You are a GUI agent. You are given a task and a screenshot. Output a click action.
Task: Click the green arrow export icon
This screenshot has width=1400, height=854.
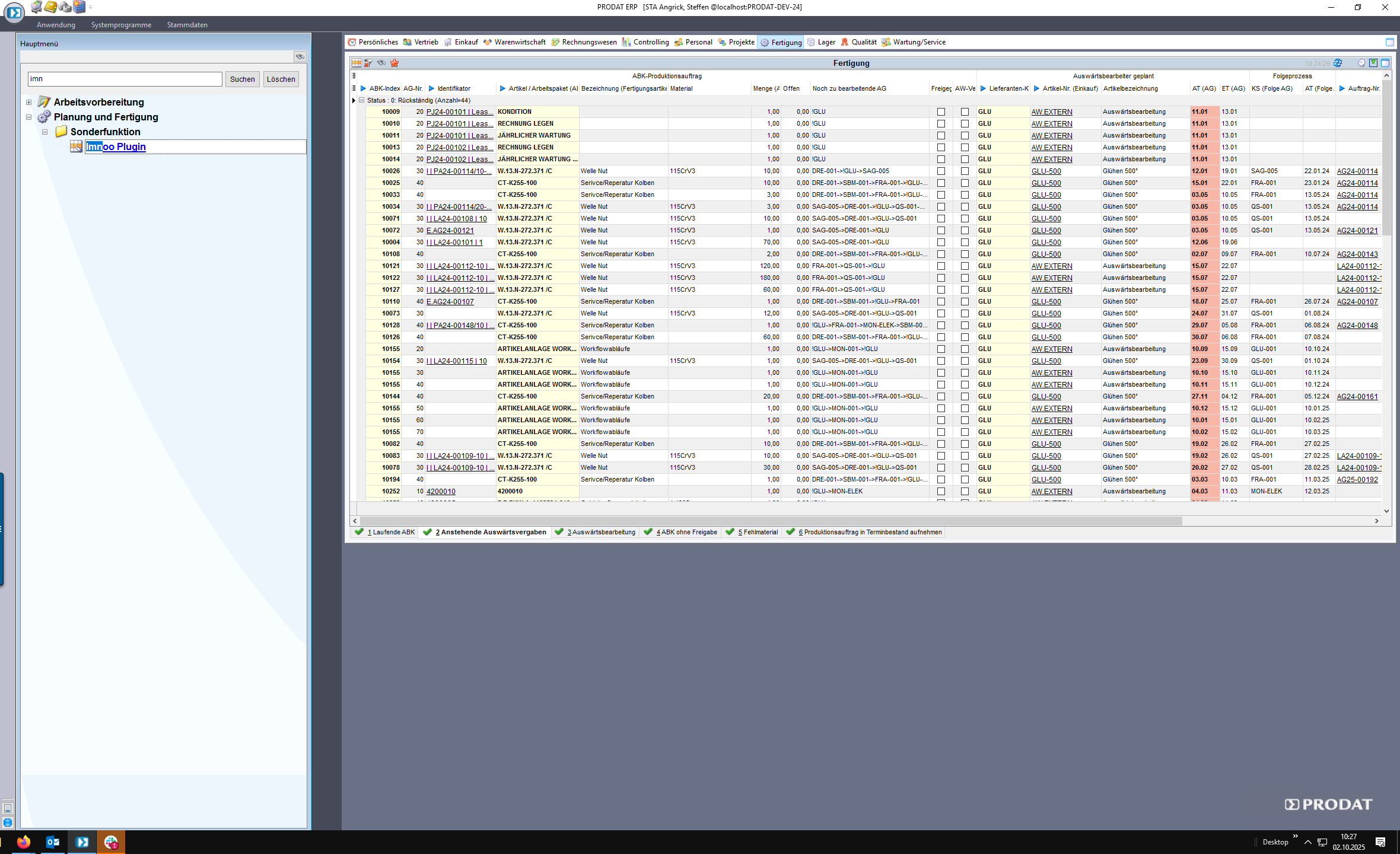pos(1373,63)
